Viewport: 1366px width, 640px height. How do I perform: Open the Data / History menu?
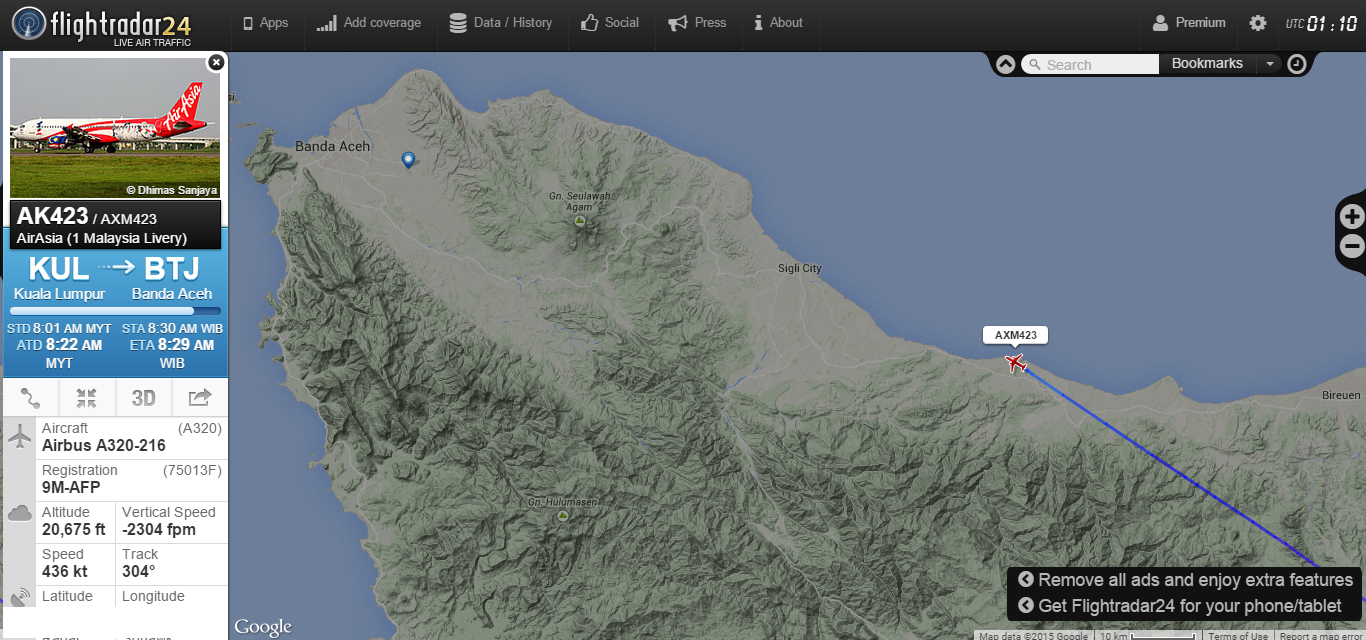pos(501,23)
